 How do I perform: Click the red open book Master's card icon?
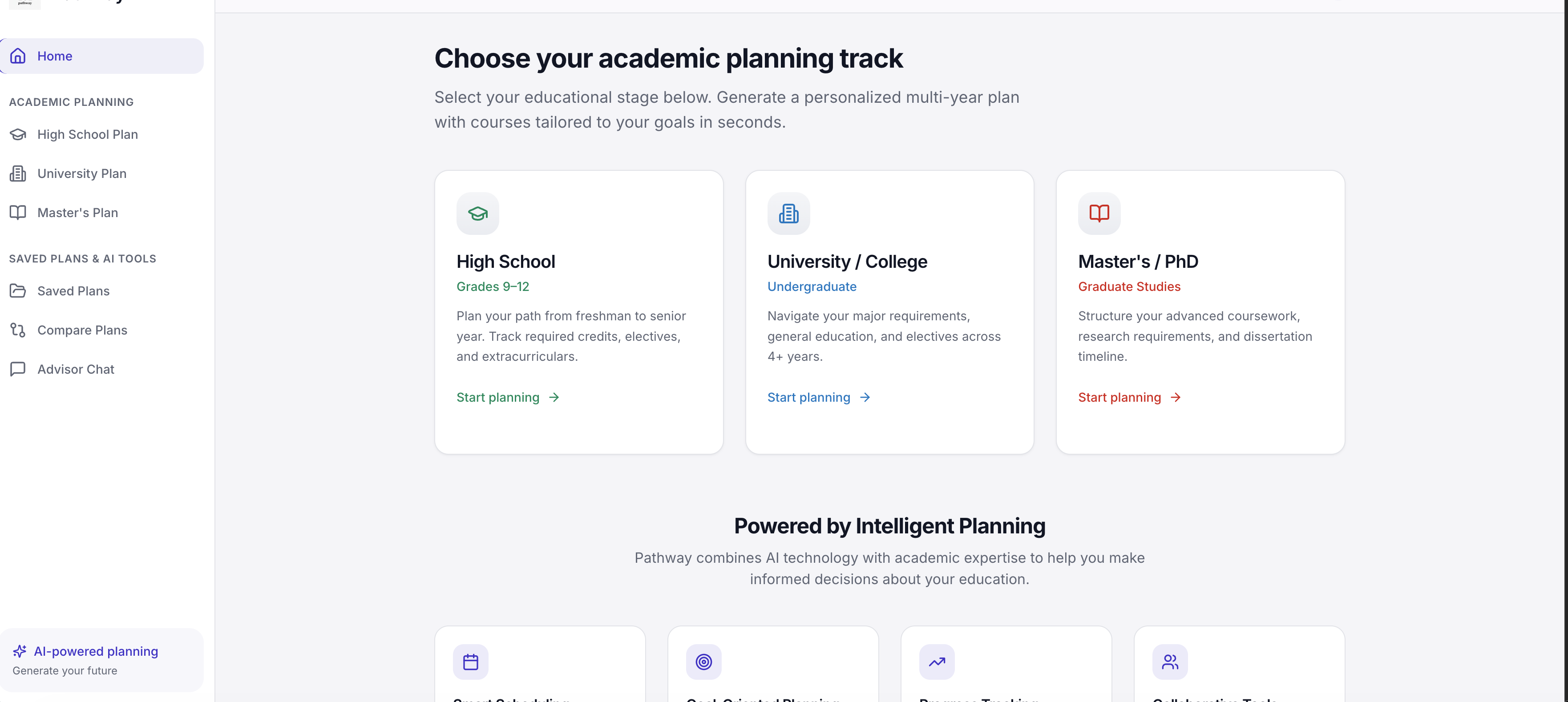click(1099, 214)
